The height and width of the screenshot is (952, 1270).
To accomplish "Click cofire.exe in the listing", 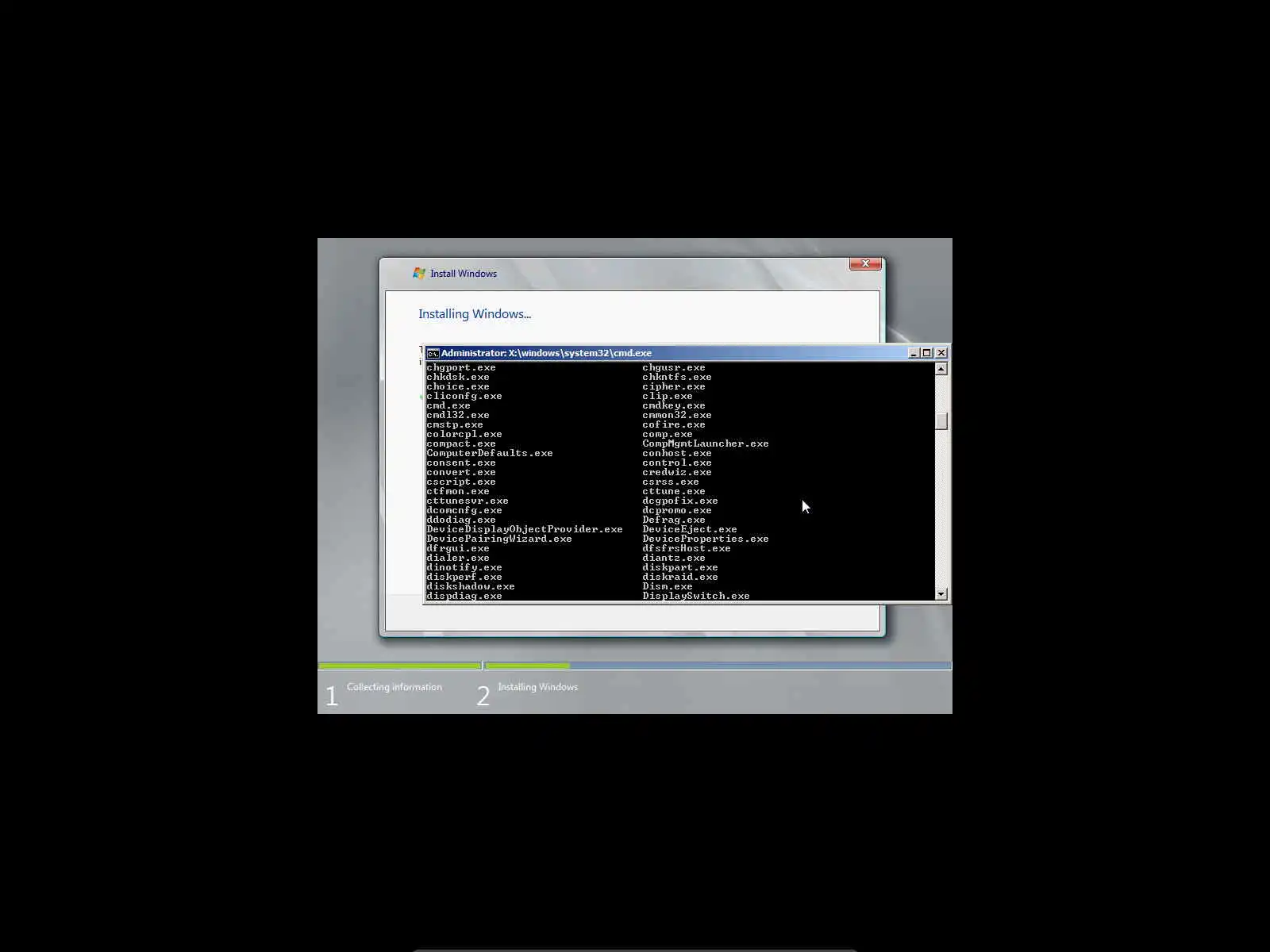I will click(x=674, y=424).
